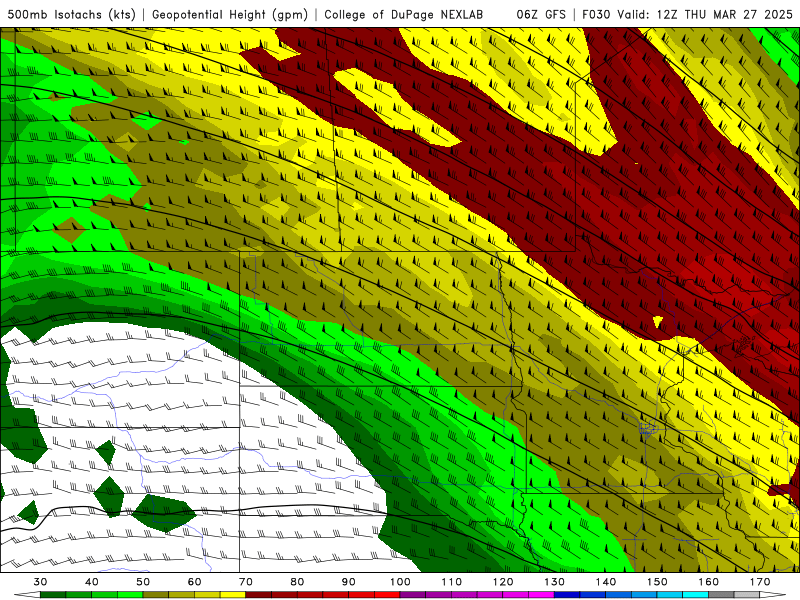
Task: Click the 150 label on the color scale
Action: (x=657, y=582)
